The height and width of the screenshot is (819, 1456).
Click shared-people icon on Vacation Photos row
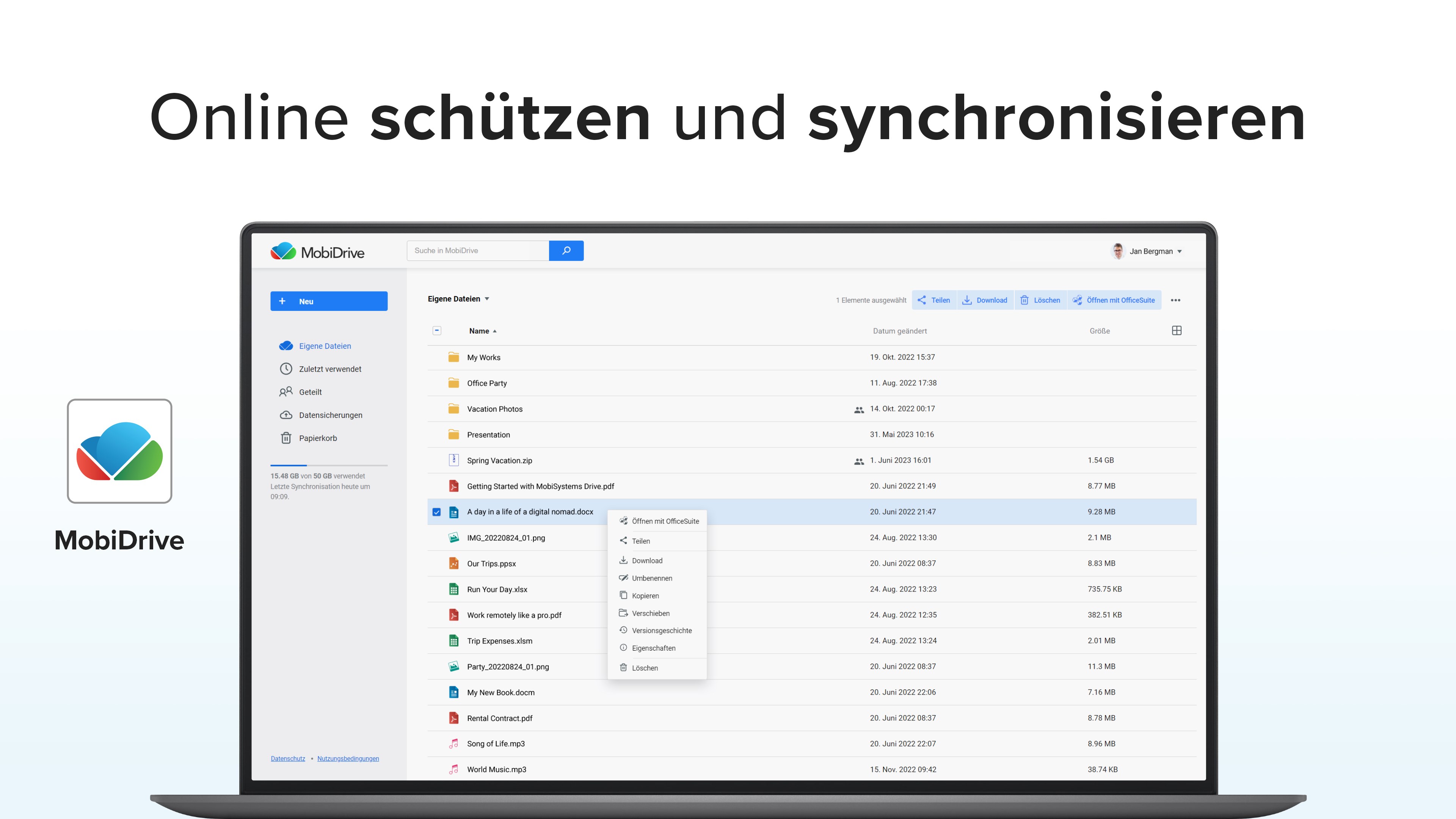[858, 410]
